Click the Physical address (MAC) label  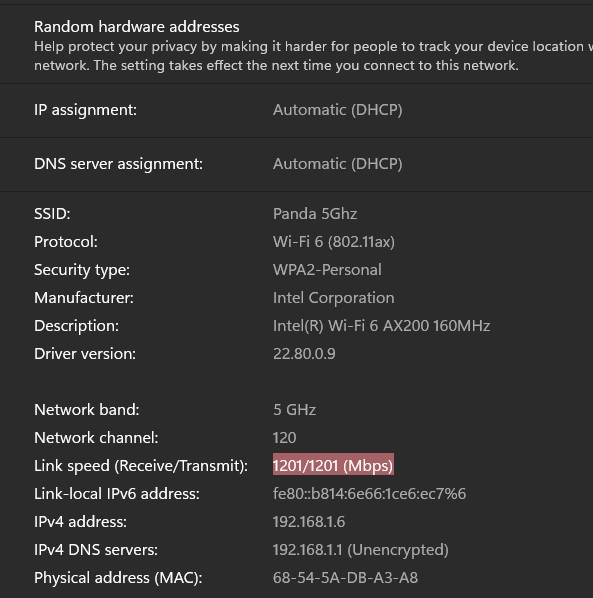[118, 578]
